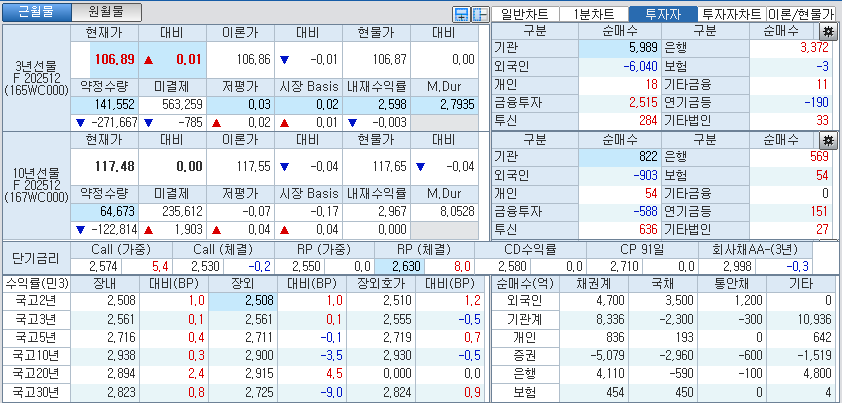The height and width of the screenshot is (403, 842).
Task: Click the 순매수(억) column header
Action: click(x=526, y=284)
